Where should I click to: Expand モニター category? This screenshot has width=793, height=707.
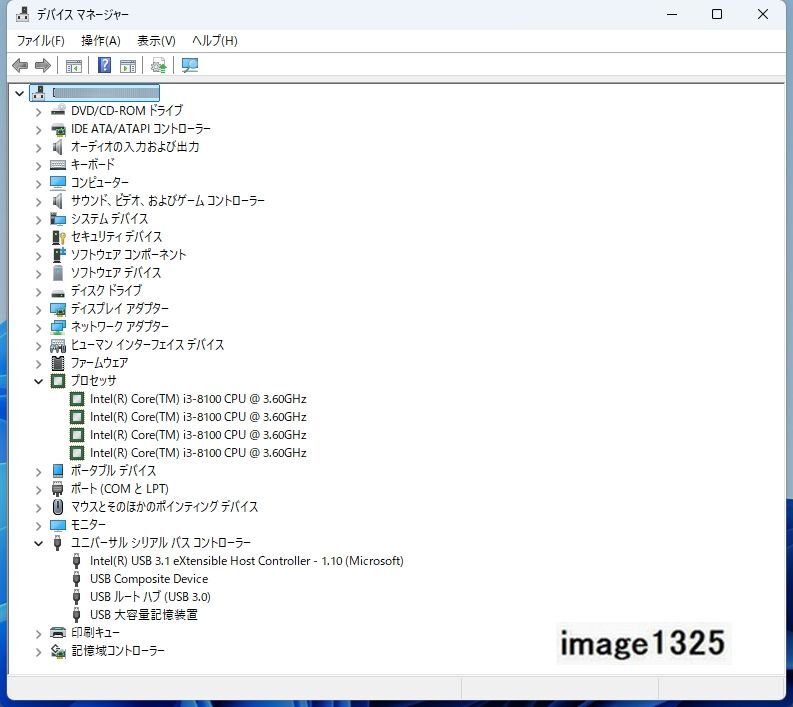[38, 526]
